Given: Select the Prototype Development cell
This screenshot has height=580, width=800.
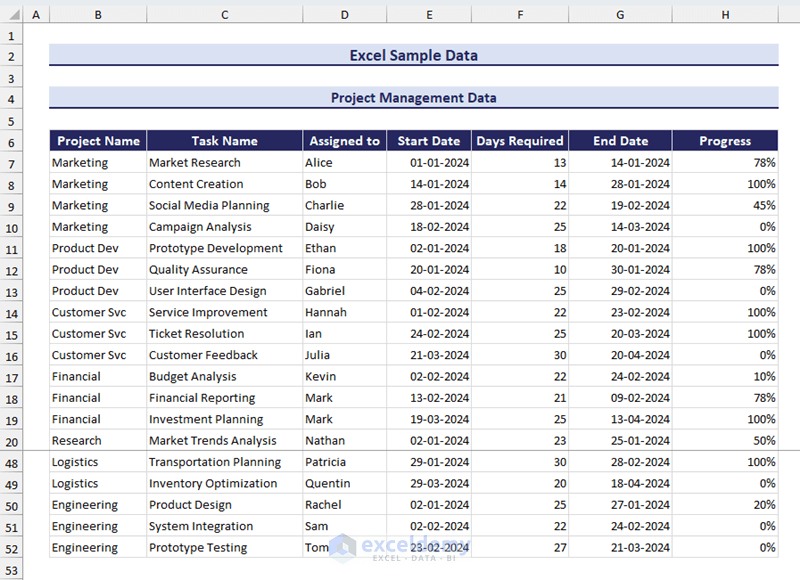Looking at the screenshot, I should (225, 248).
